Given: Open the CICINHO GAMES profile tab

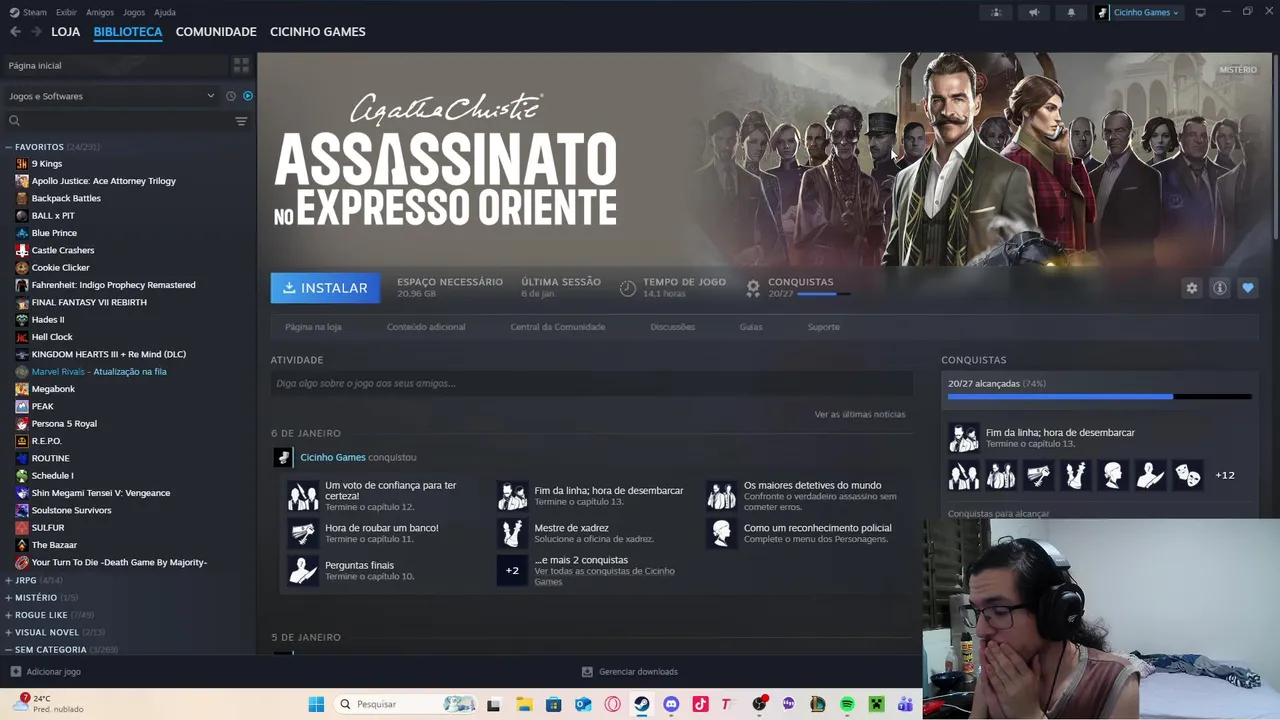Looking at the screenshot, I should [x=318, y=32].
